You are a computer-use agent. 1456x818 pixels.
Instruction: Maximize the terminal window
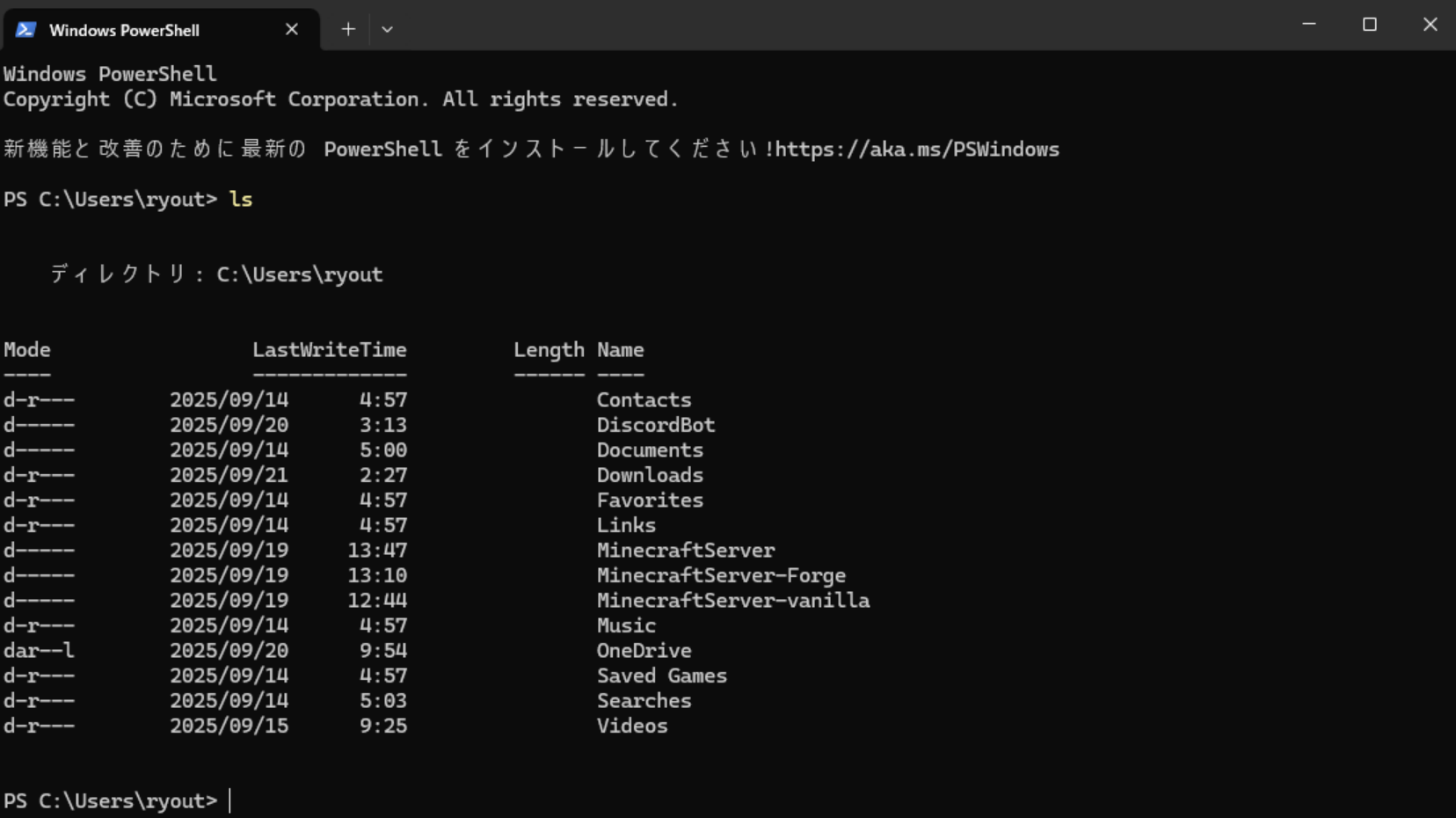[1369, 25]
